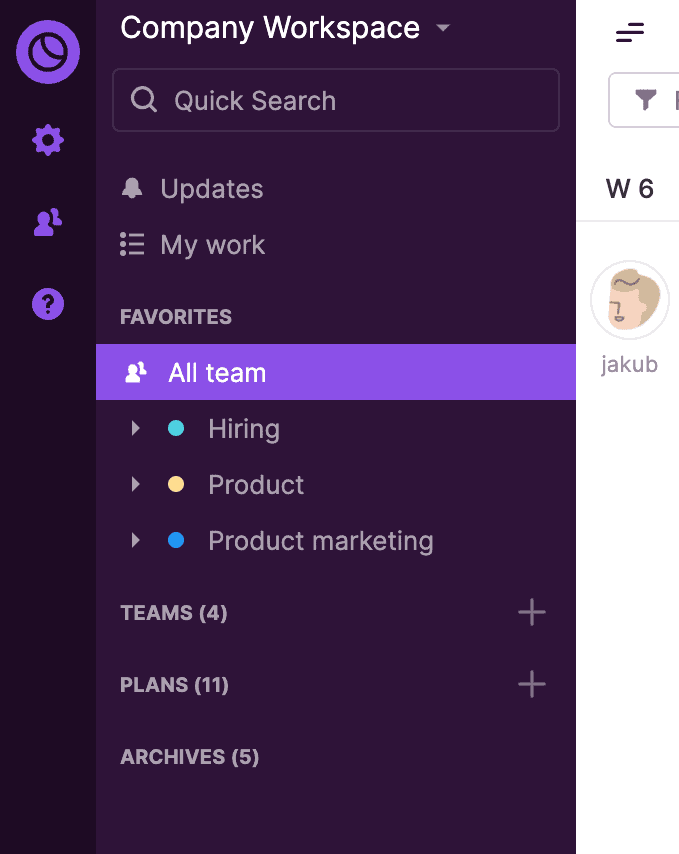Click the TEAMS (4) section header
This screenshot has width=679, height=854.
[174, 613]
